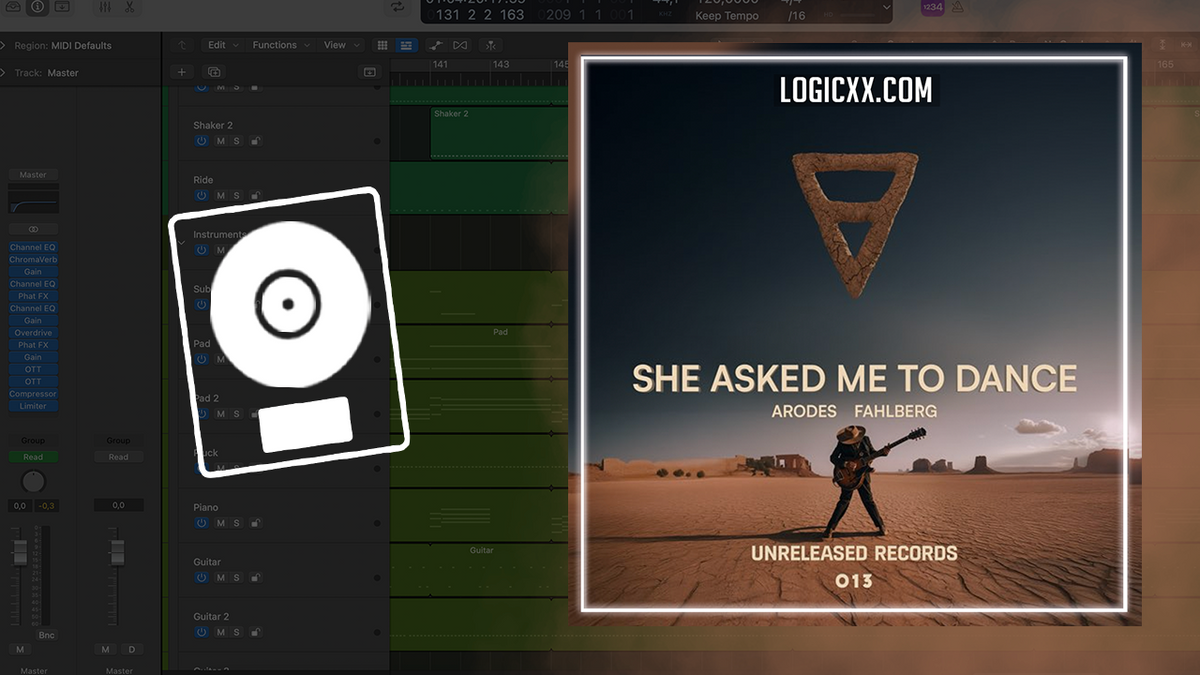Select the MIDI draw pencil icon
Screen dimensions: 1200x675
(x=437, y=45)
